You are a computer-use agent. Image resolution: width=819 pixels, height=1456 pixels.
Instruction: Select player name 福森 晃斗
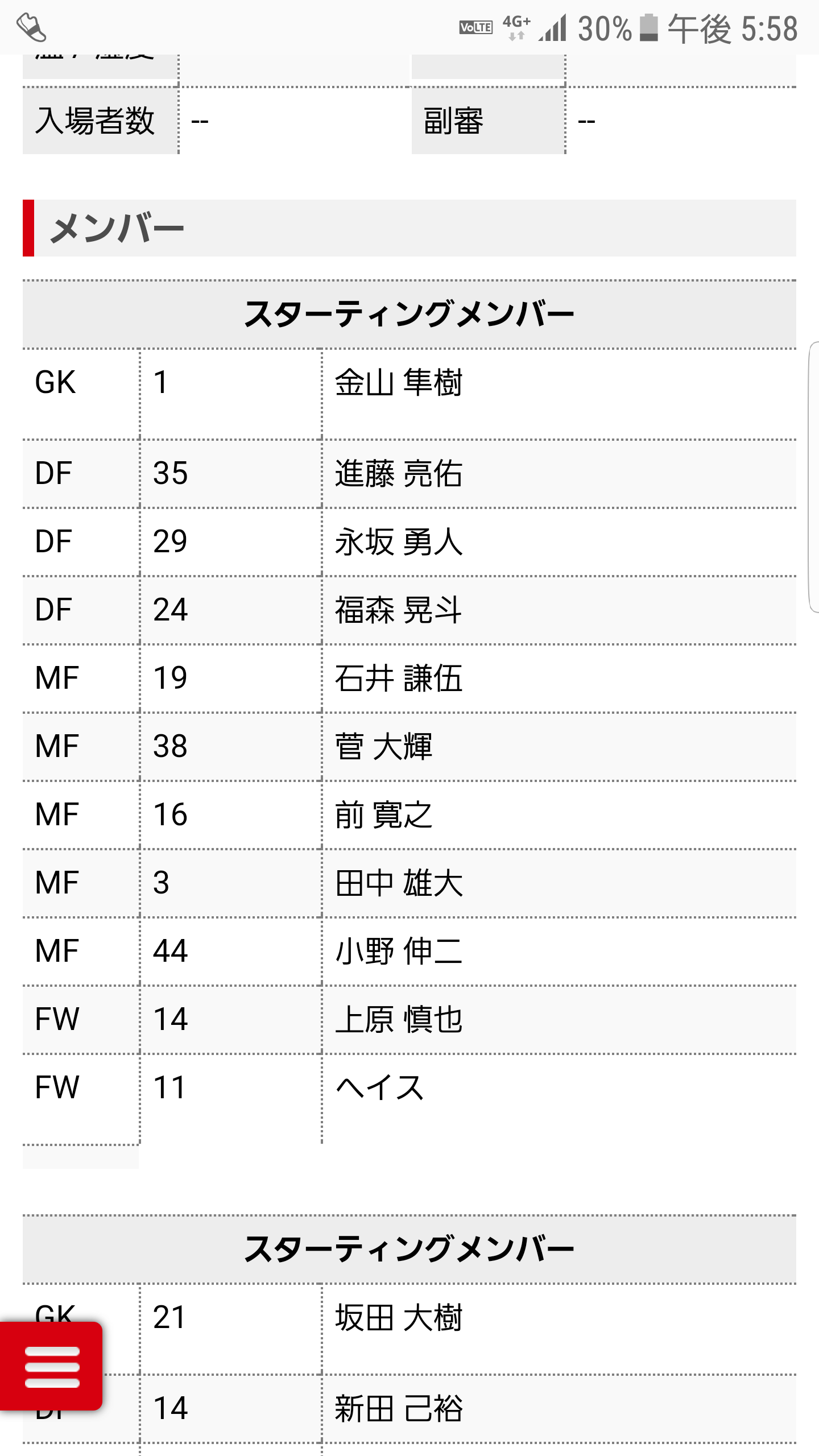tap(398, 610)
